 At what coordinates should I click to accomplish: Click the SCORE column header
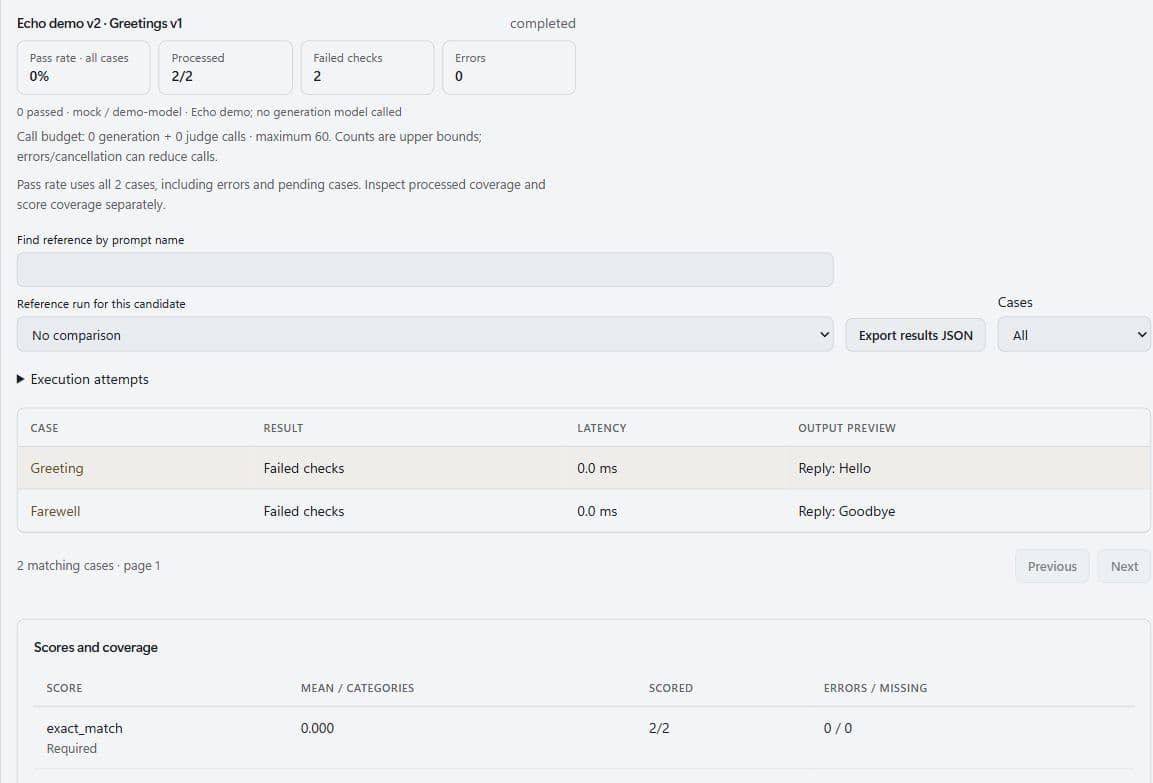coord(64,688)
